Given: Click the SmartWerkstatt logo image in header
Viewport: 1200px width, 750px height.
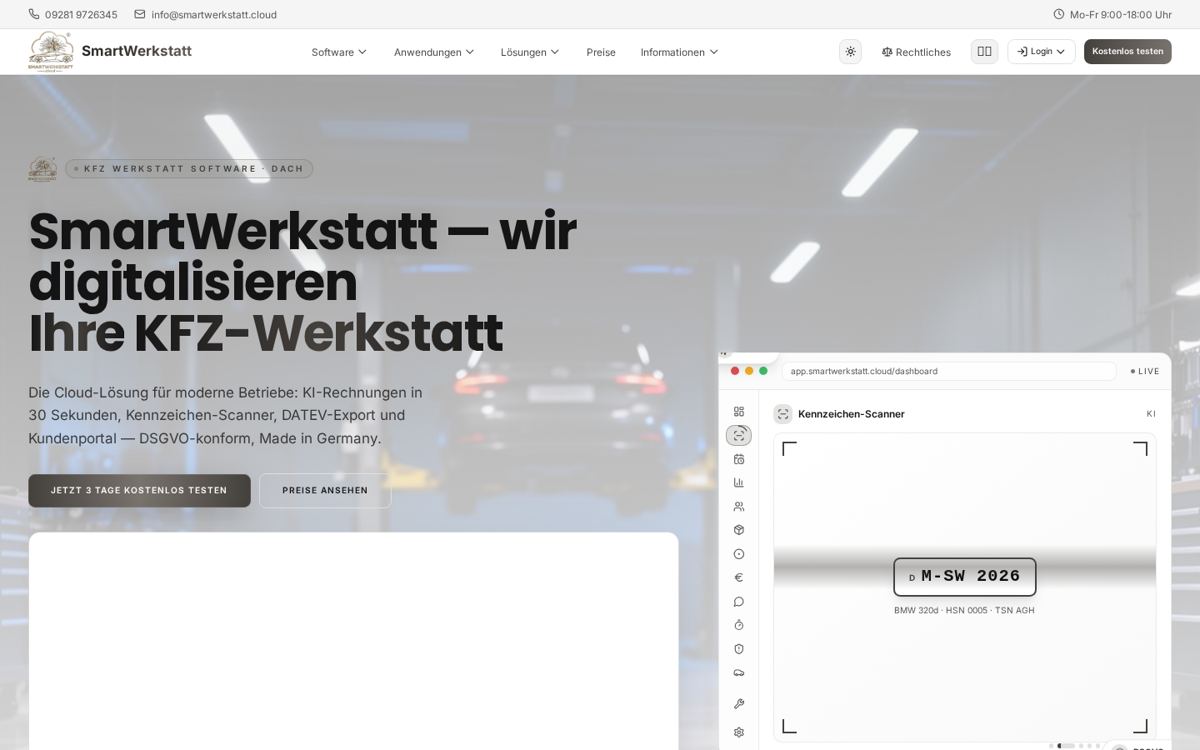Looking at the screenshot, I should coord(50,51).
